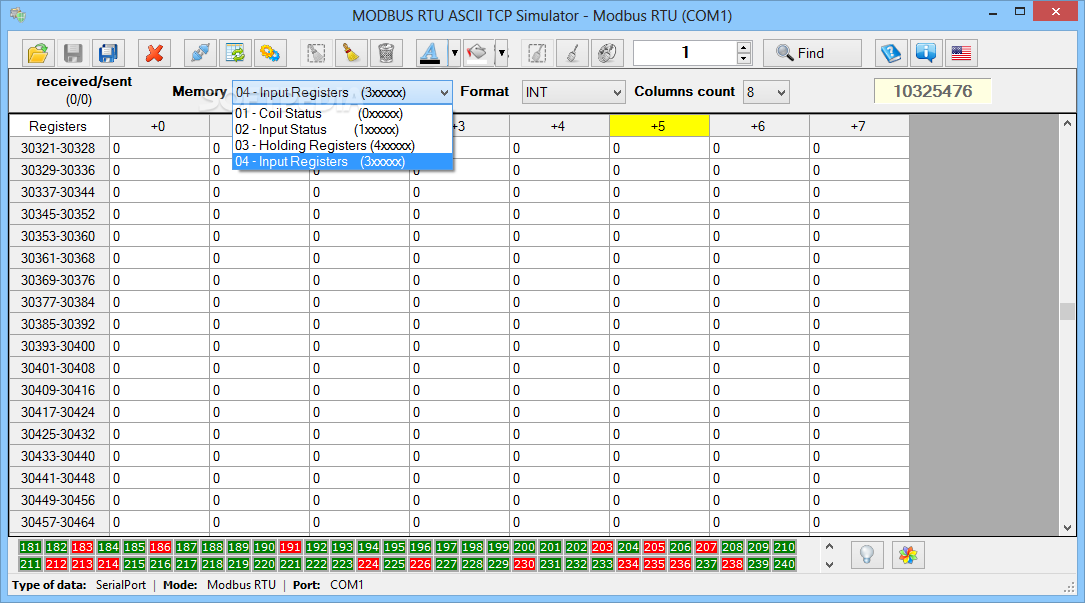This screenshot has width=1085, height=603.
Task: Select red device ID 212
Action: (x=57, y=564)
